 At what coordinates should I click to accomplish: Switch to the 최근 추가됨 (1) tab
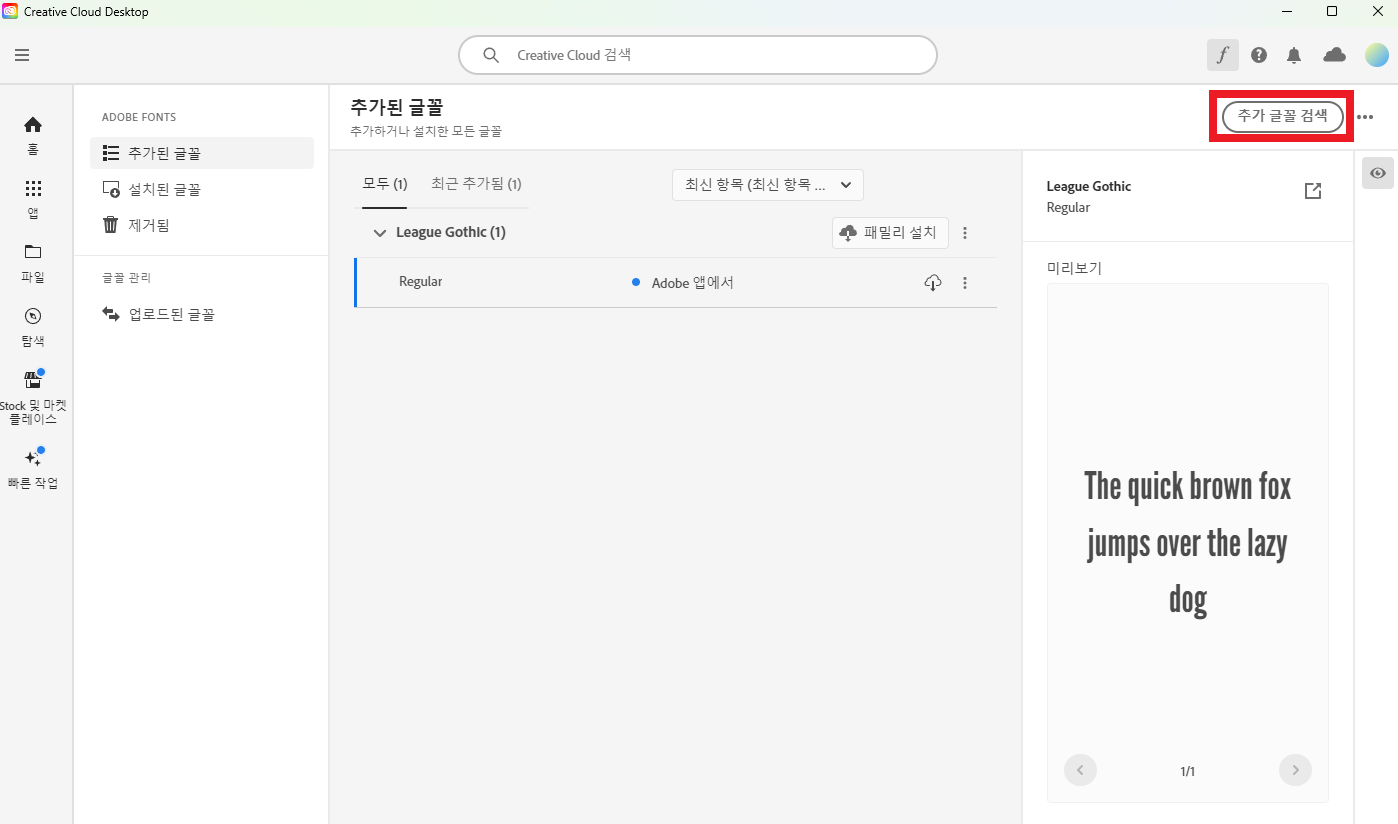coord(476,184)
